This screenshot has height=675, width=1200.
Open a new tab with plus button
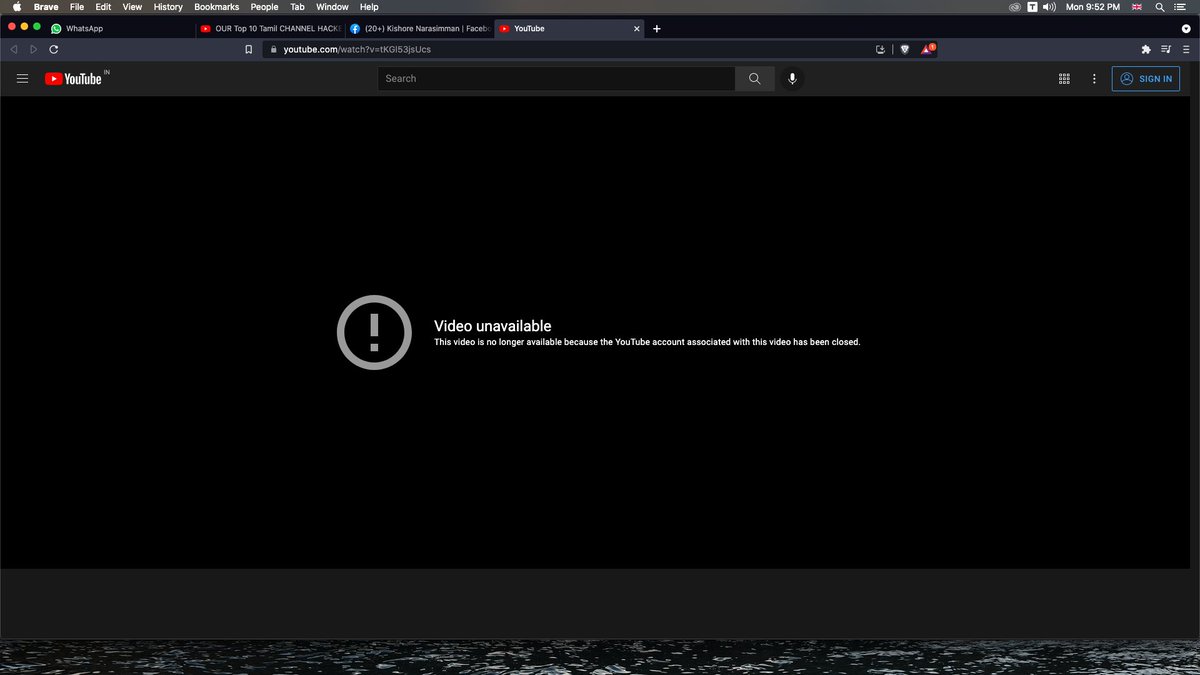(657, 29)
